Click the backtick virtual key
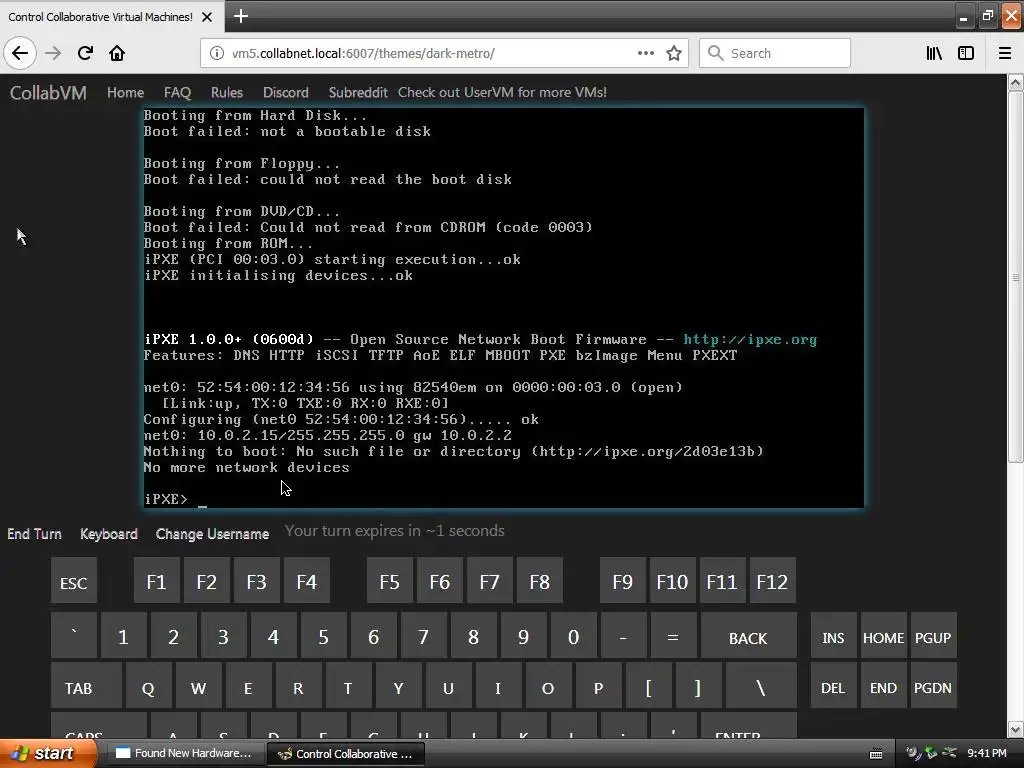This screenshot has height=768, width=1024. (x=74, y=635)
